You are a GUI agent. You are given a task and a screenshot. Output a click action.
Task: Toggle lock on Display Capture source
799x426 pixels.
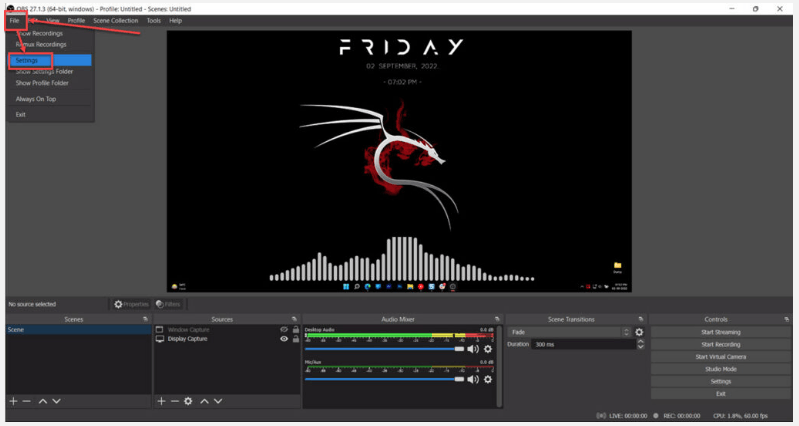tap(296, 339)
